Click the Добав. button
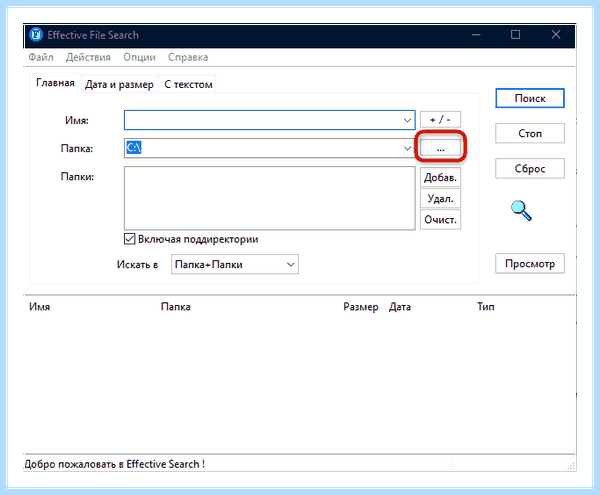 (x=440, y=177)
